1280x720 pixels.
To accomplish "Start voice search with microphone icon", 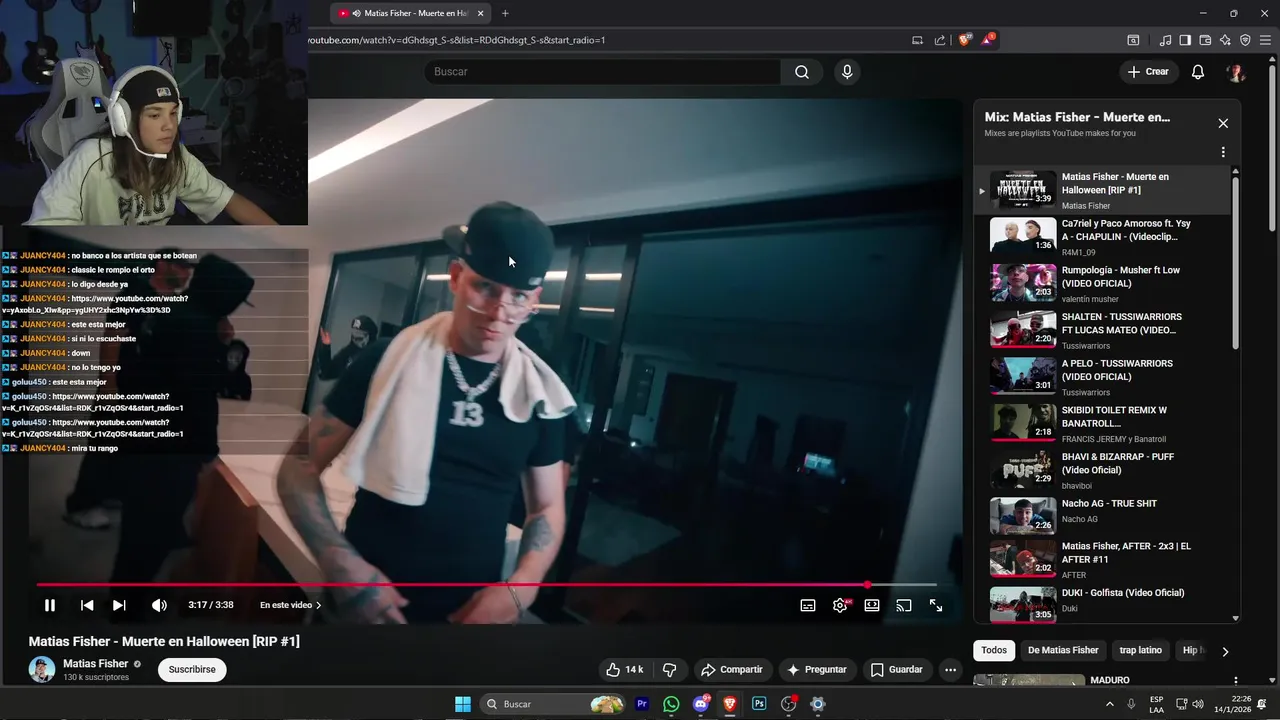I will [x=847, y=72].
